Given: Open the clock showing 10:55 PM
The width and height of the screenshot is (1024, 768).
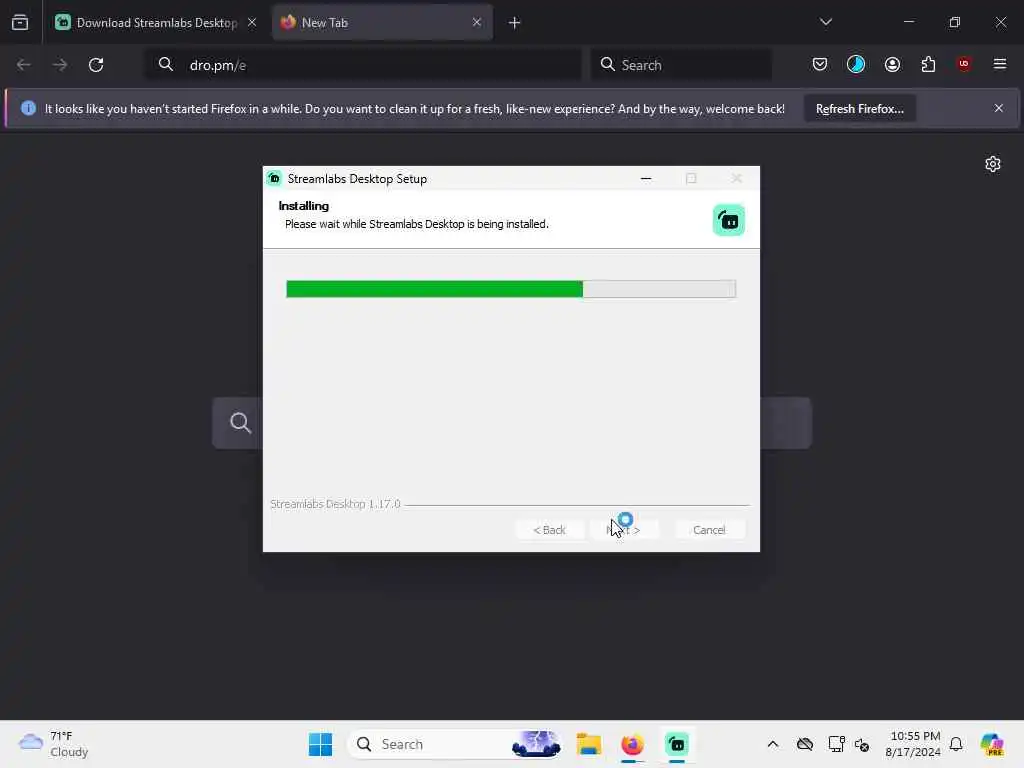Looking at the screenshot, I should (x=913, y=744).
